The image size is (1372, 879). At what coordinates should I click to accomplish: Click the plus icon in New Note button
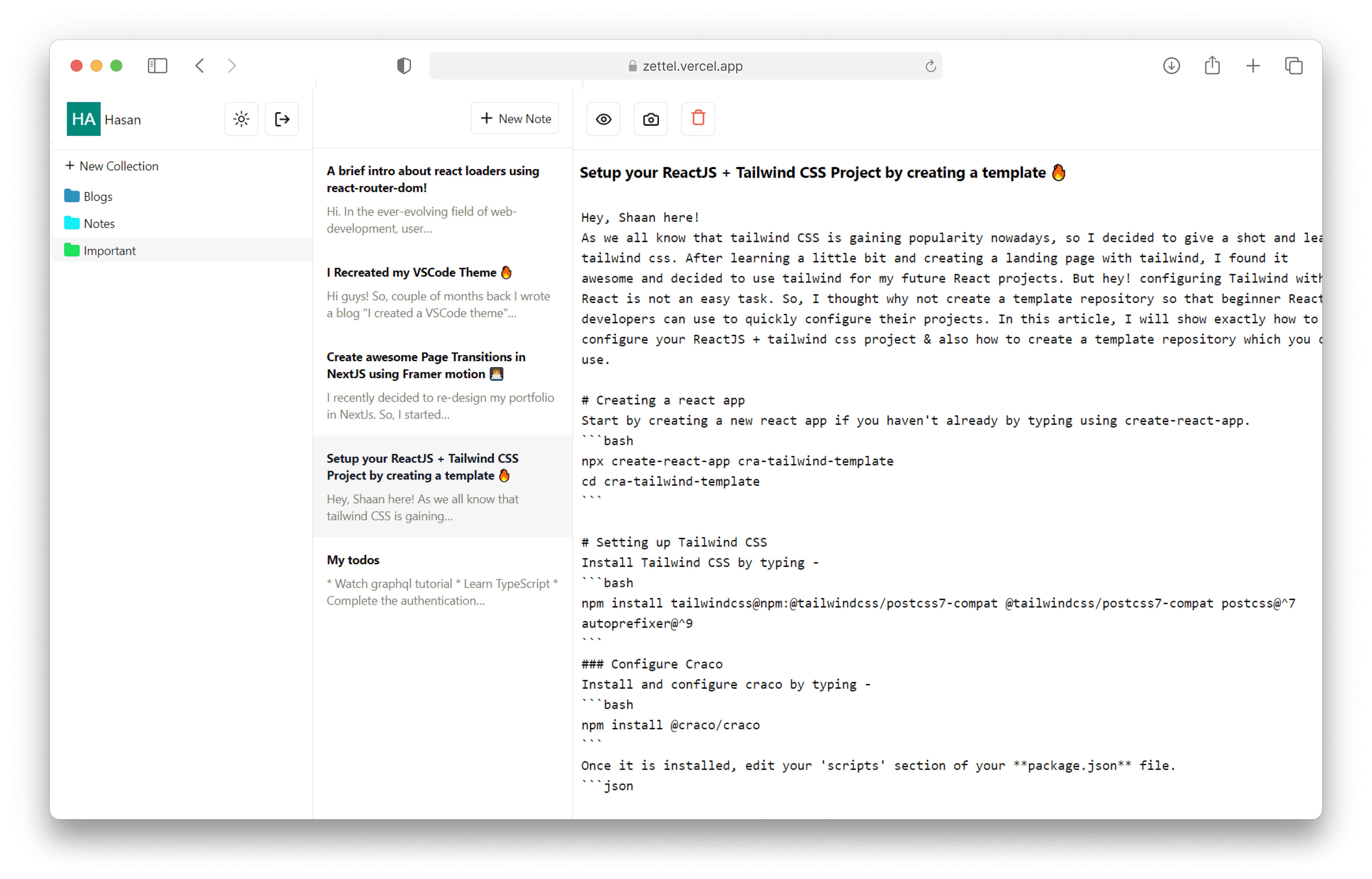coord(486,118)
